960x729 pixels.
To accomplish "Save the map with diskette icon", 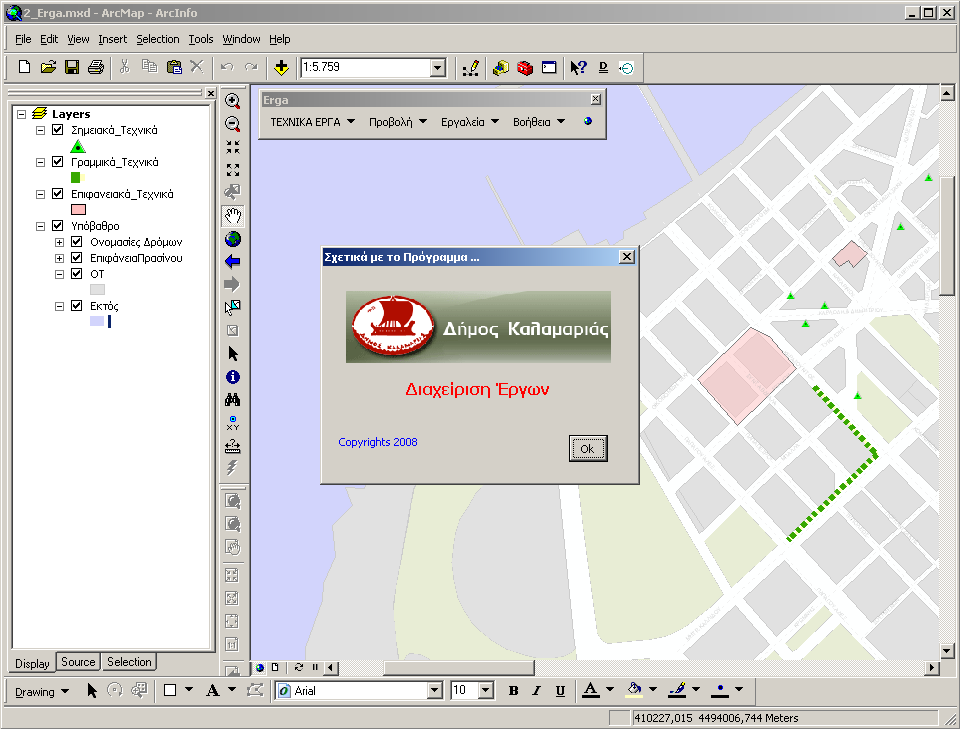I will click(72, 67).
